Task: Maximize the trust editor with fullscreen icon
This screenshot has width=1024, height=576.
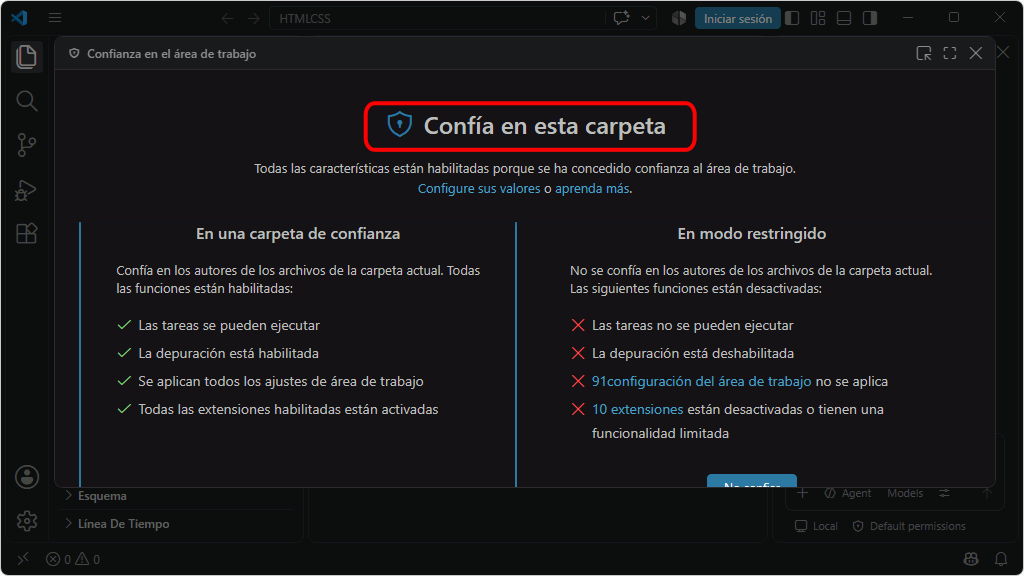Action: coord(950,54)
